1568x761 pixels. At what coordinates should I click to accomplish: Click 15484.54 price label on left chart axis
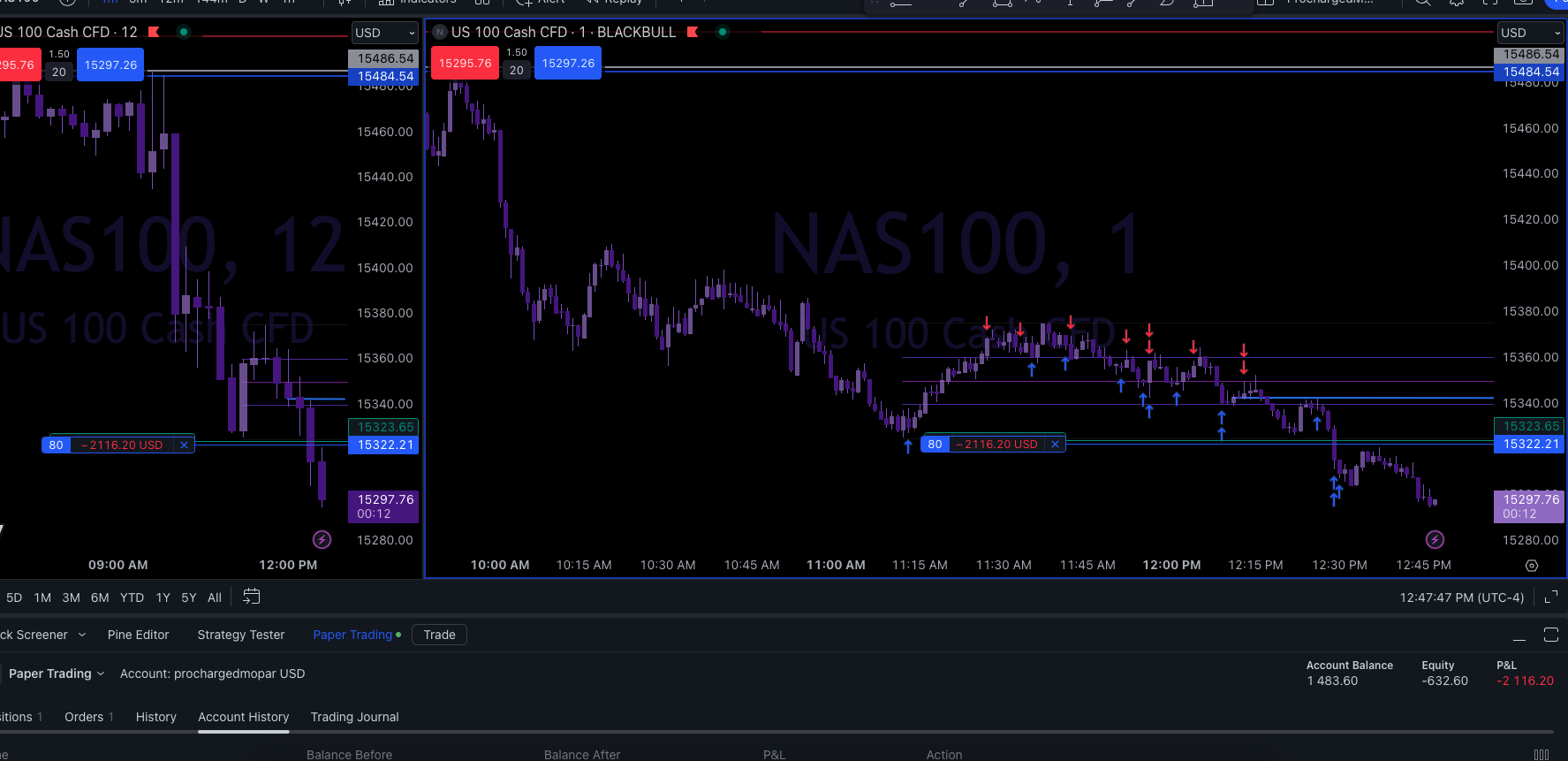tap(383, 76)
